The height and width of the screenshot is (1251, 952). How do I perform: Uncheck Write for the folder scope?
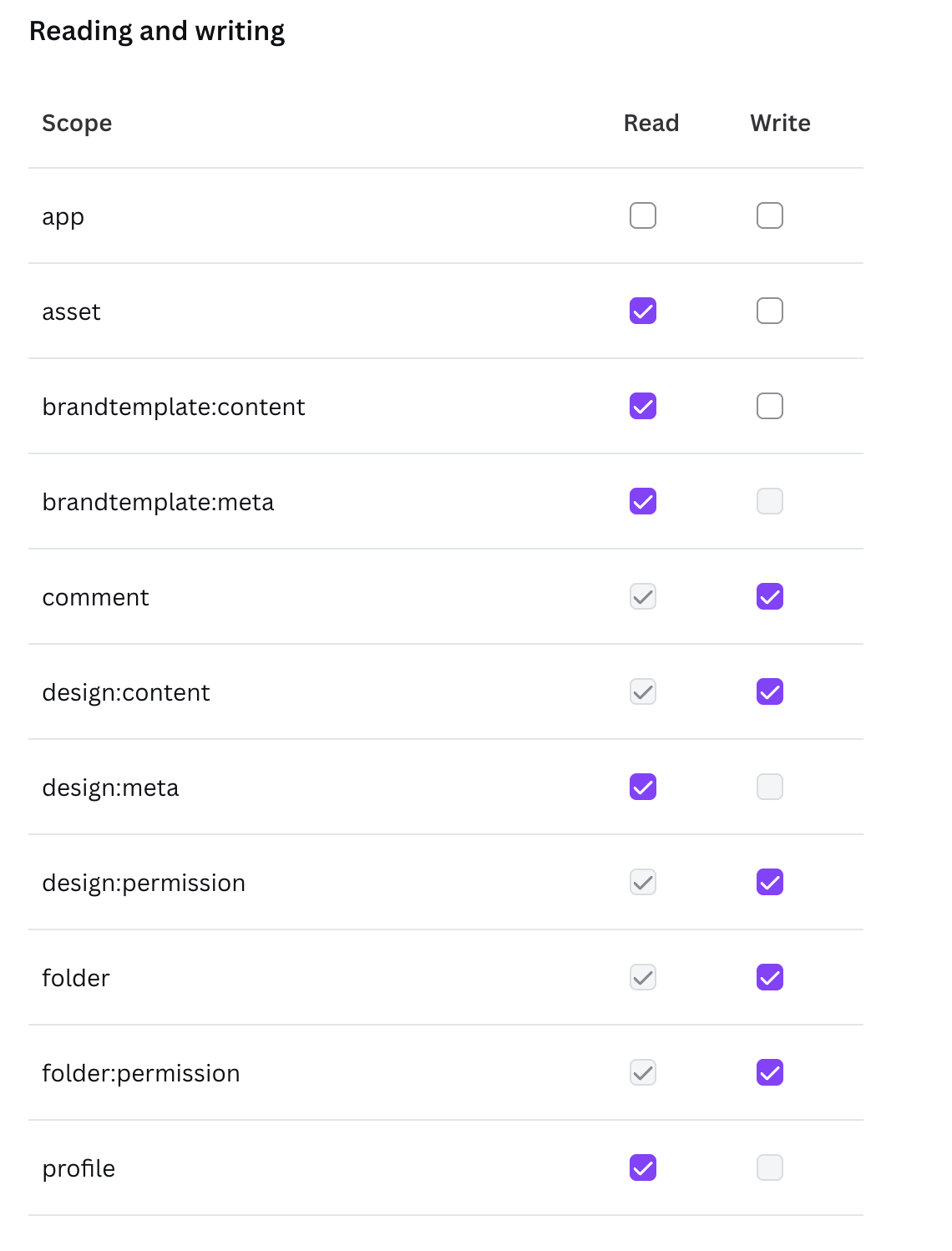coord(770,977)
